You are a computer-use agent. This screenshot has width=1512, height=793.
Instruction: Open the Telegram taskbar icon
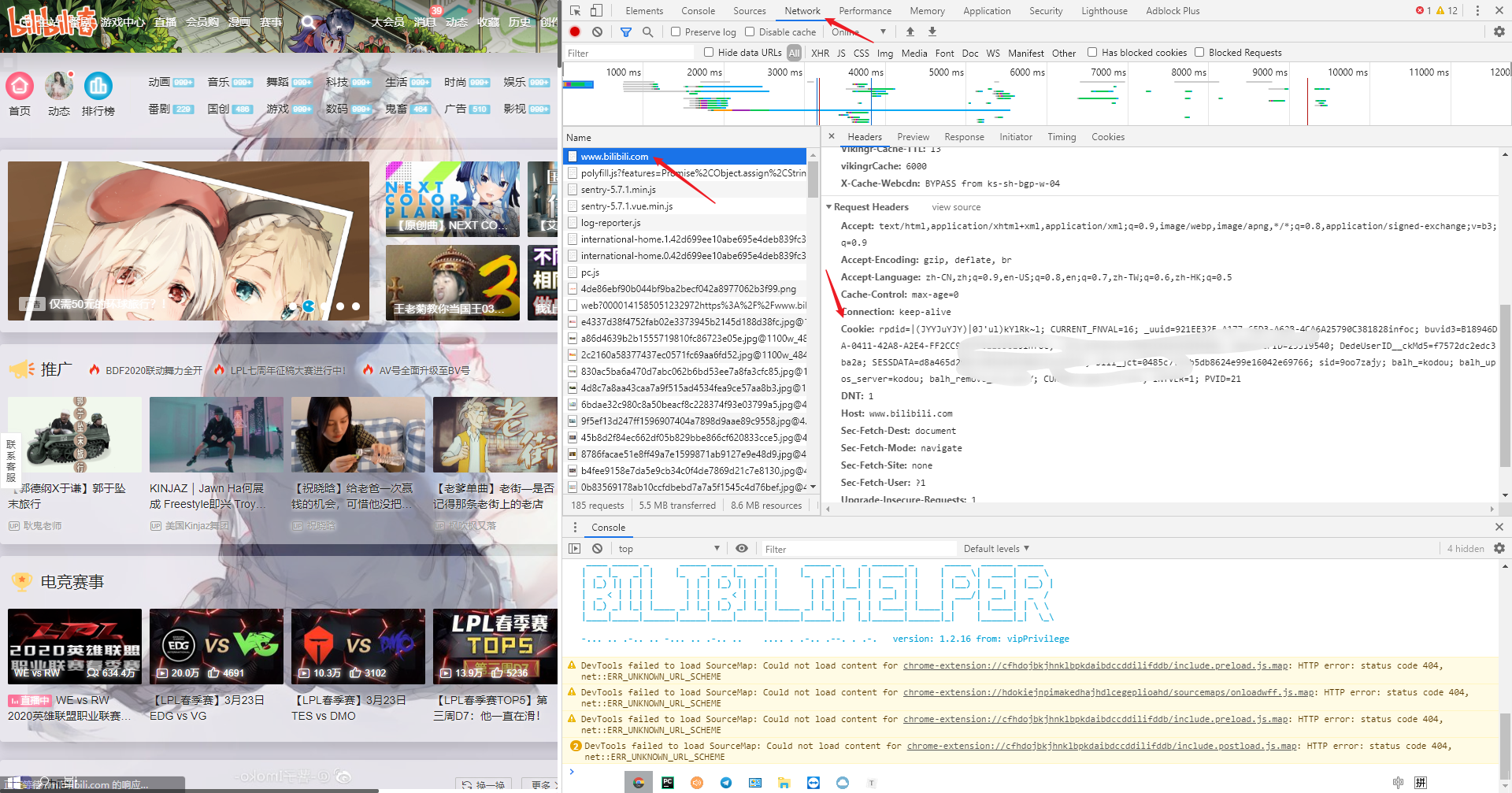point(726,782)
